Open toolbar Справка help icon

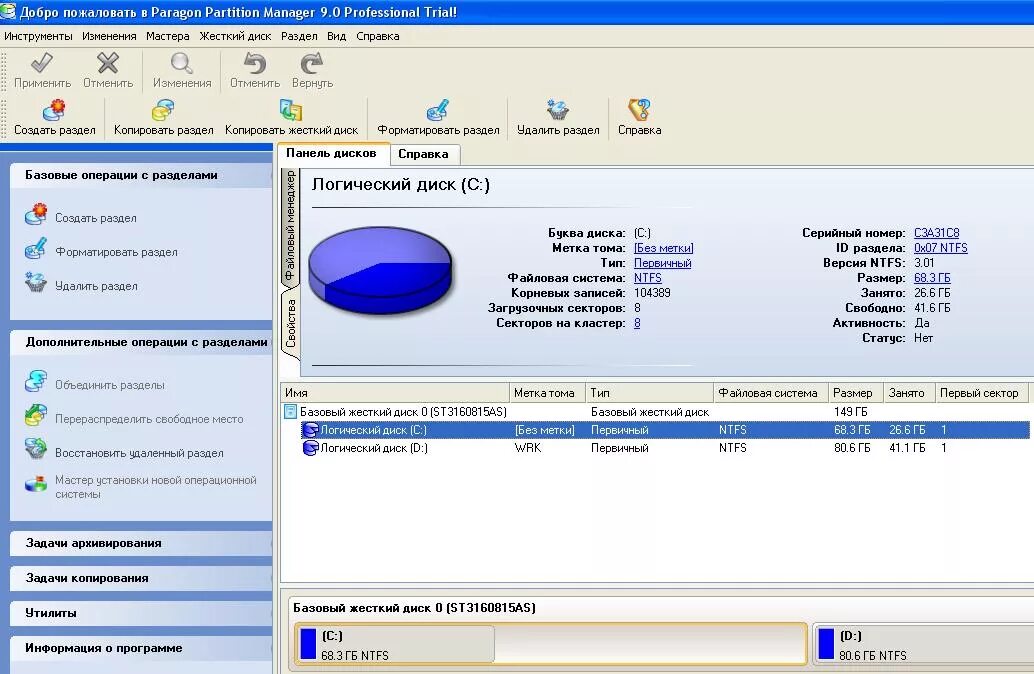coord(639,110)
